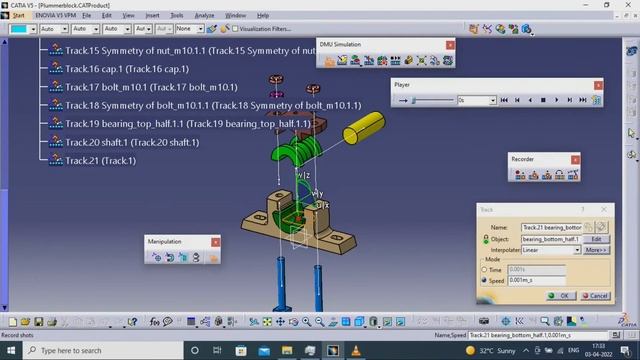Image resolution: width=640 pixels, height=360 pixels.
Task: Click the Edit button next to Object
Action: [x=596, y=239]
